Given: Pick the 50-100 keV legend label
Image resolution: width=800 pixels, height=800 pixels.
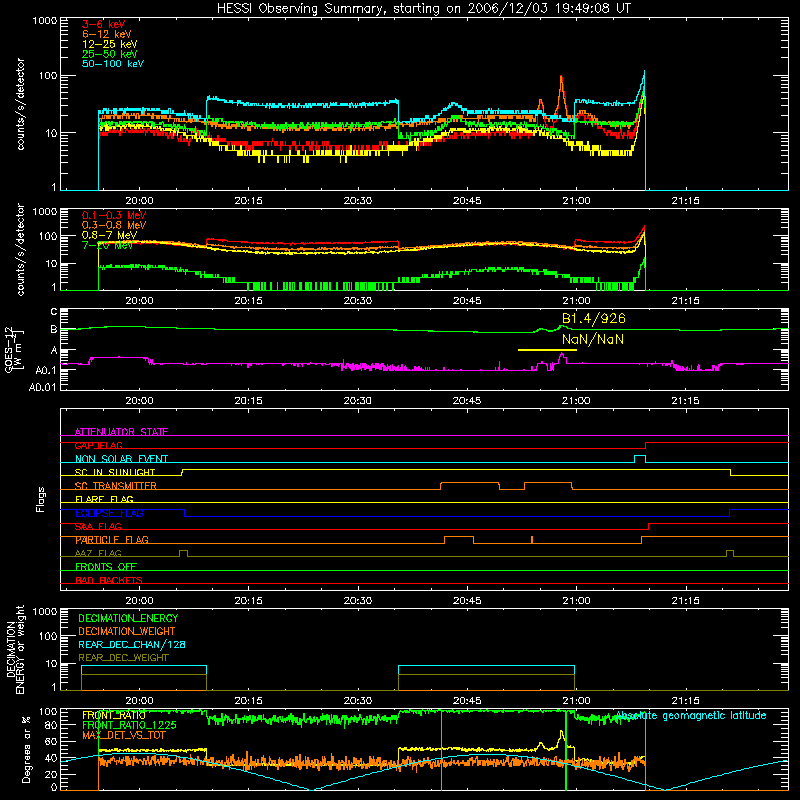Looking at the screenshot, I should (113, 64).
